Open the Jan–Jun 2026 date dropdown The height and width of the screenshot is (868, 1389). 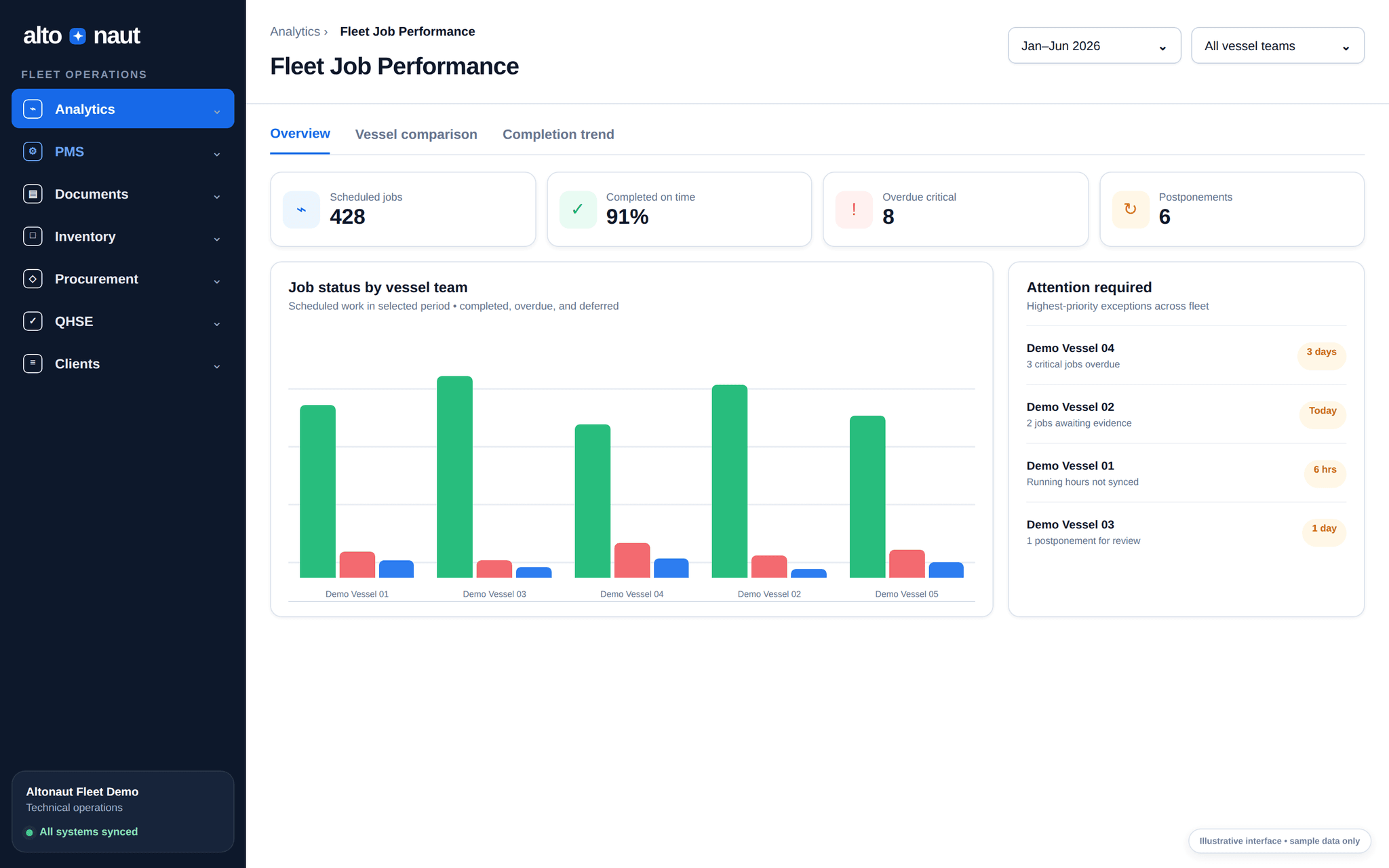click(x=1094, y=45)
